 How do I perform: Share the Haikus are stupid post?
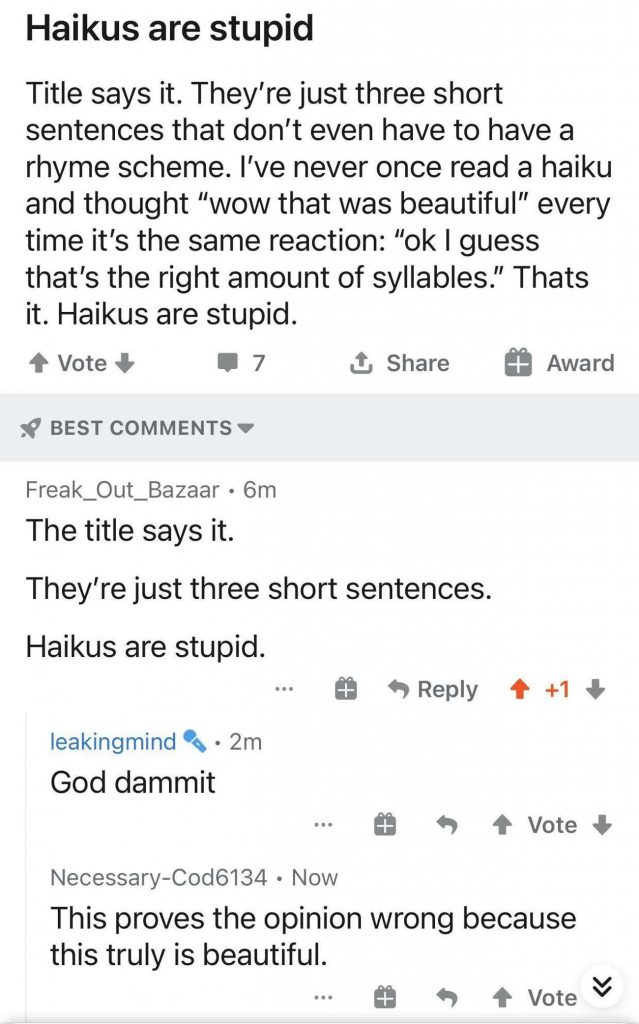coord(399,363)
